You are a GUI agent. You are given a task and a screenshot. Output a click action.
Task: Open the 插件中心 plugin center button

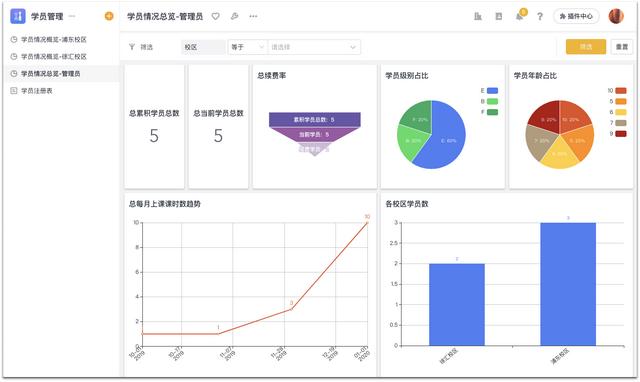coord(576,16)
